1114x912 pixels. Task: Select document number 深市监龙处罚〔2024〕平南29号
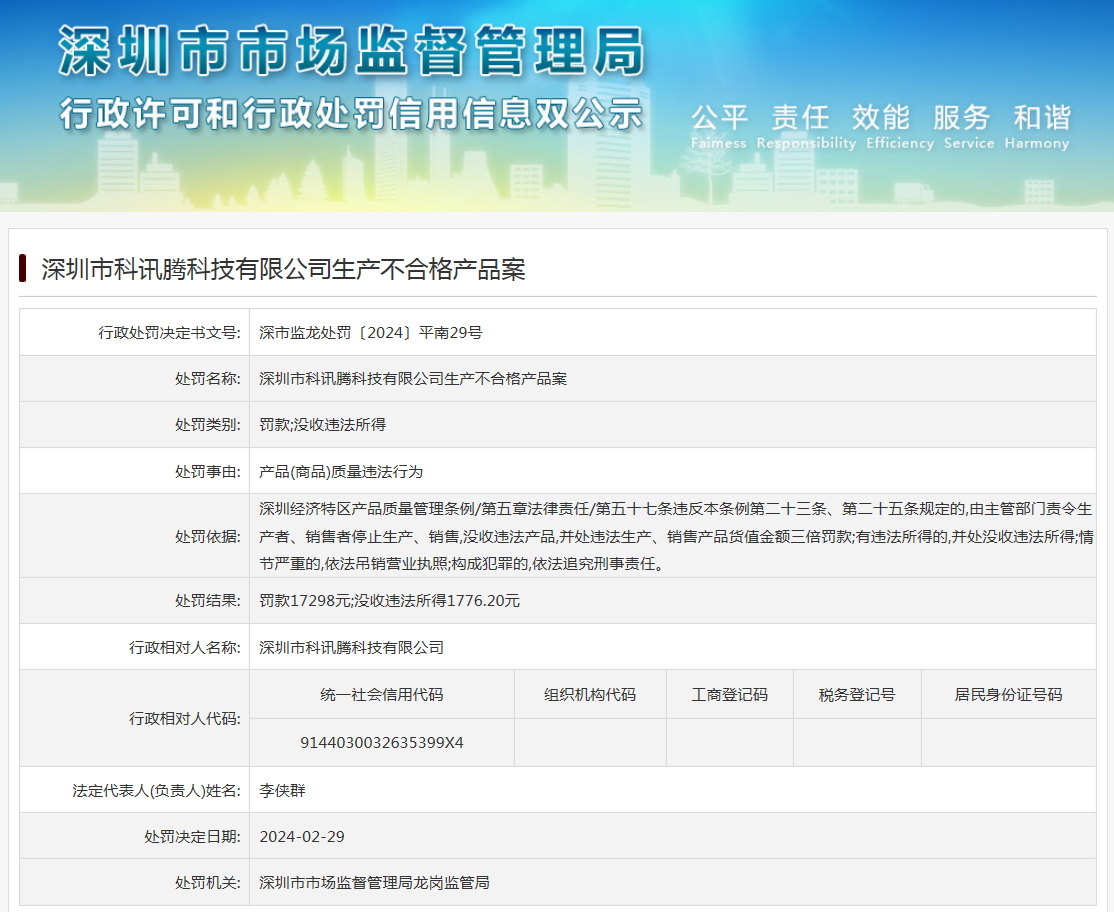tap(371, 332)
